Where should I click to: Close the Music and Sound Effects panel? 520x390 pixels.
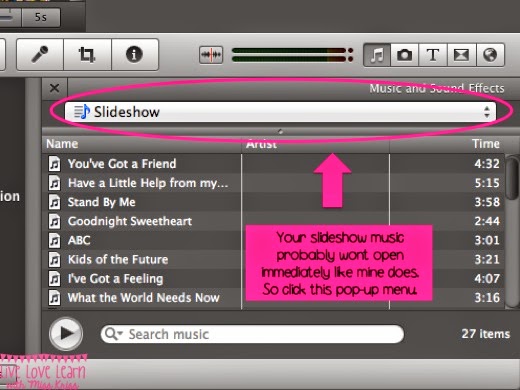(x=54, y=88)
